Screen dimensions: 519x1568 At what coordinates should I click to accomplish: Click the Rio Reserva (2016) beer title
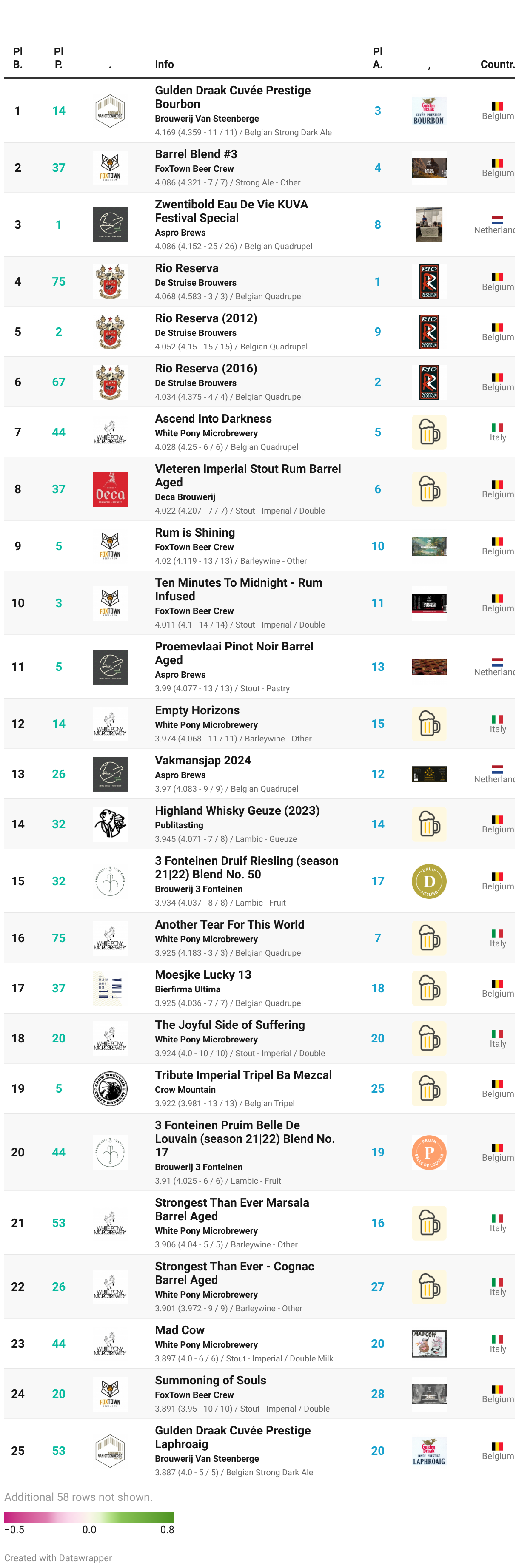(x=206, y=369)
